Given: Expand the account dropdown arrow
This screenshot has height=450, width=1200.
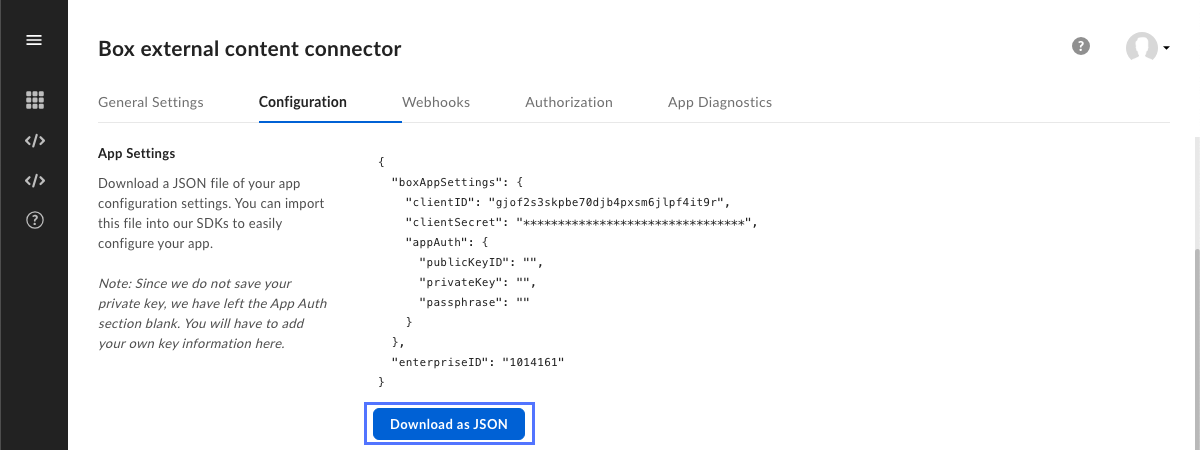Looking at the screenshot, I should [x=1167, y=48].
